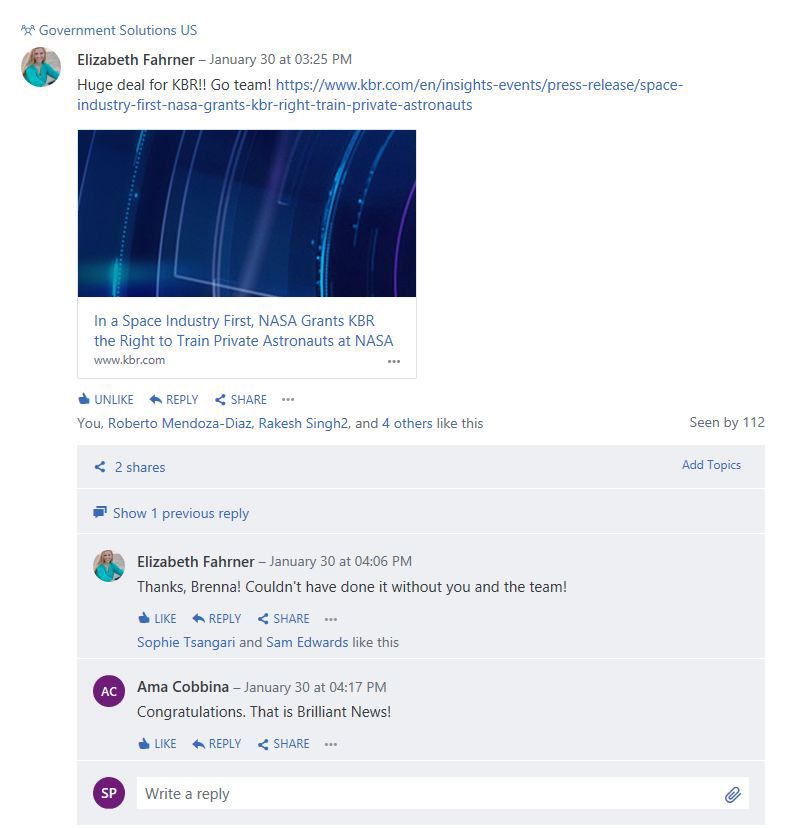The height and width of the screenshot is (828, 785).
Task: Reply to Elizabeth's 04:06 PM comment
Action: click(x=217, y=618)
